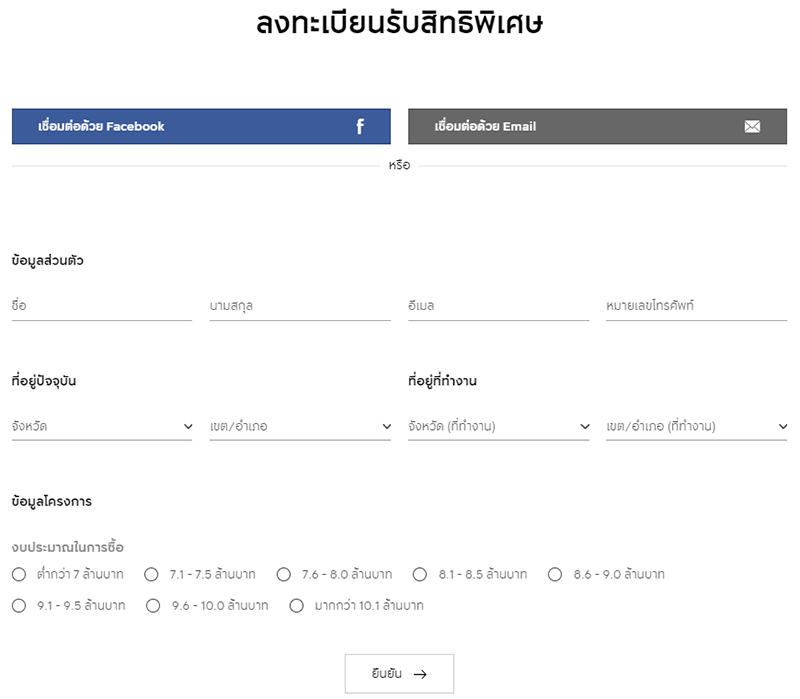
Task: Click the arrow icon in ยืนยัน button
Action: coord(420,674)
